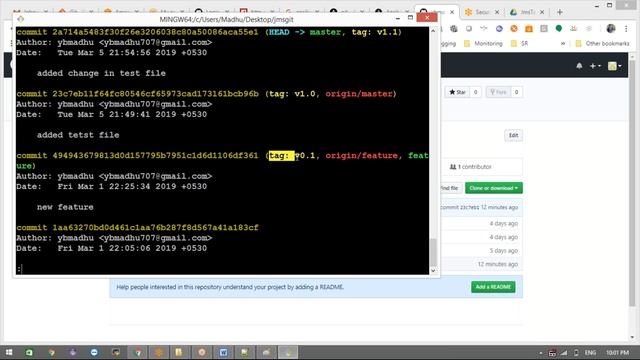640x360 pixels.
Task: Click the purple circular extension icon
Action: pyautogui.click(x=499, y=28)
